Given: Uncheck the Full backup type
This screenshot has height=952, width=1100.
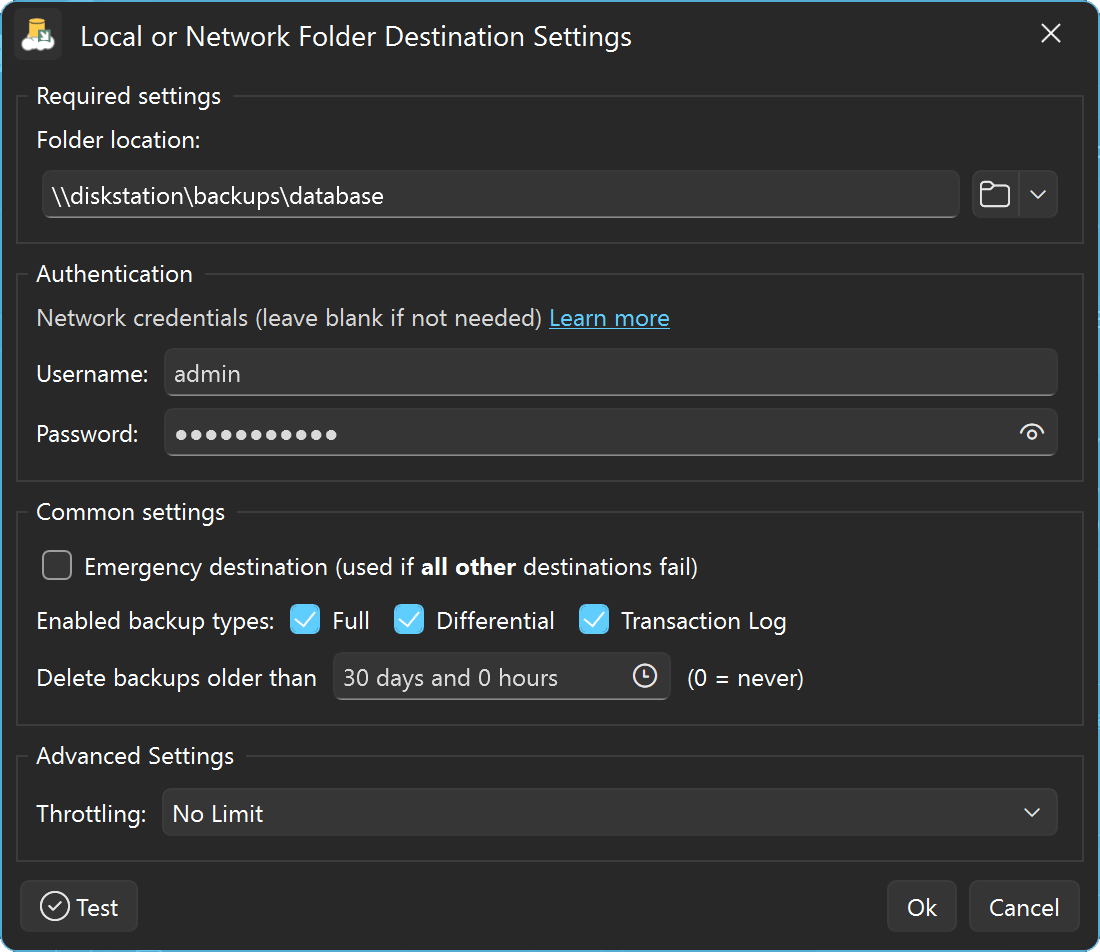Looking at the screenshot, I should click(x=305, y=621).
